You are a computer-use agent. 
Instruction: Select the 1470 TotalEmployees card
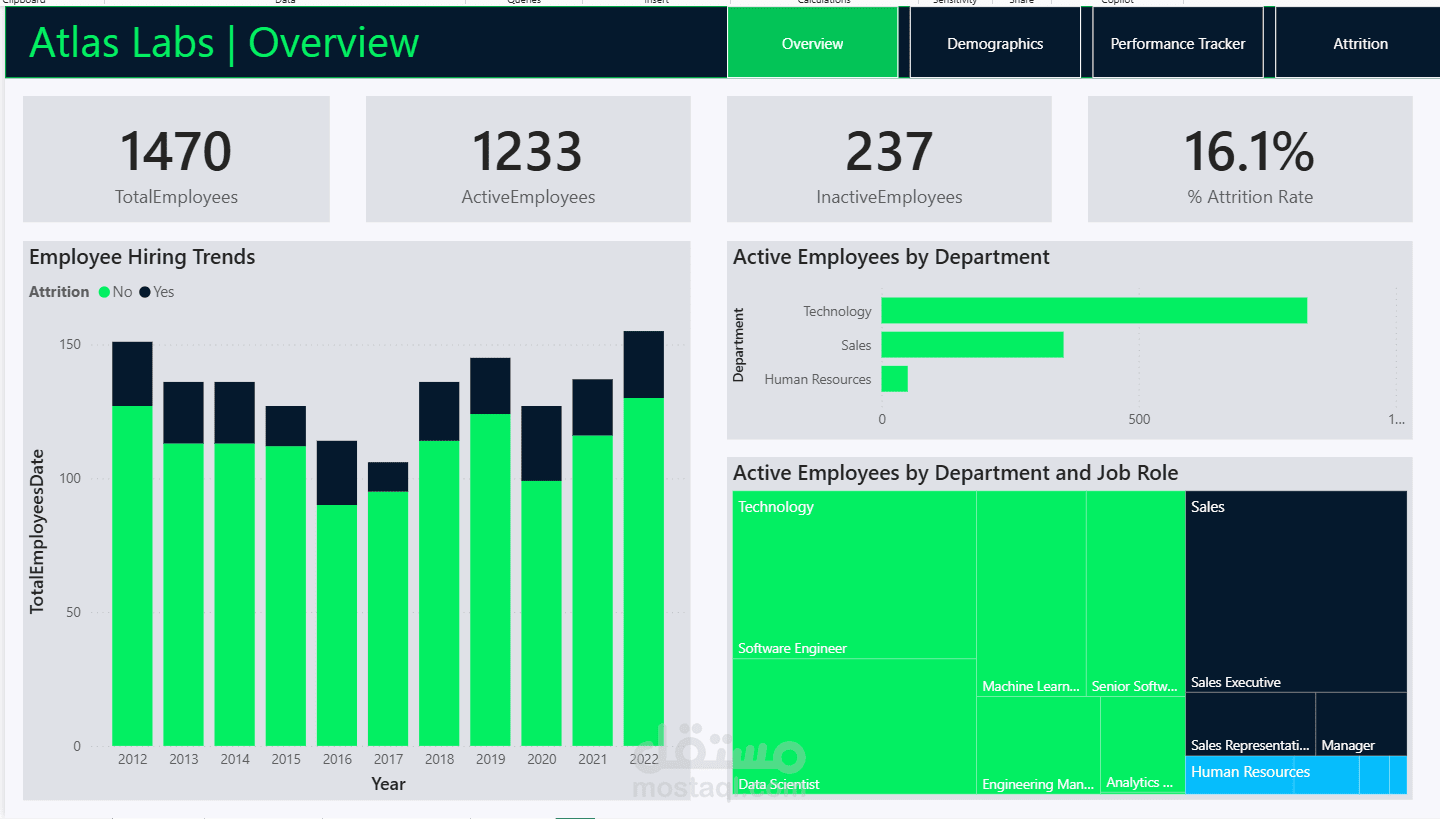pyautogui.click(x=176, y=159)
